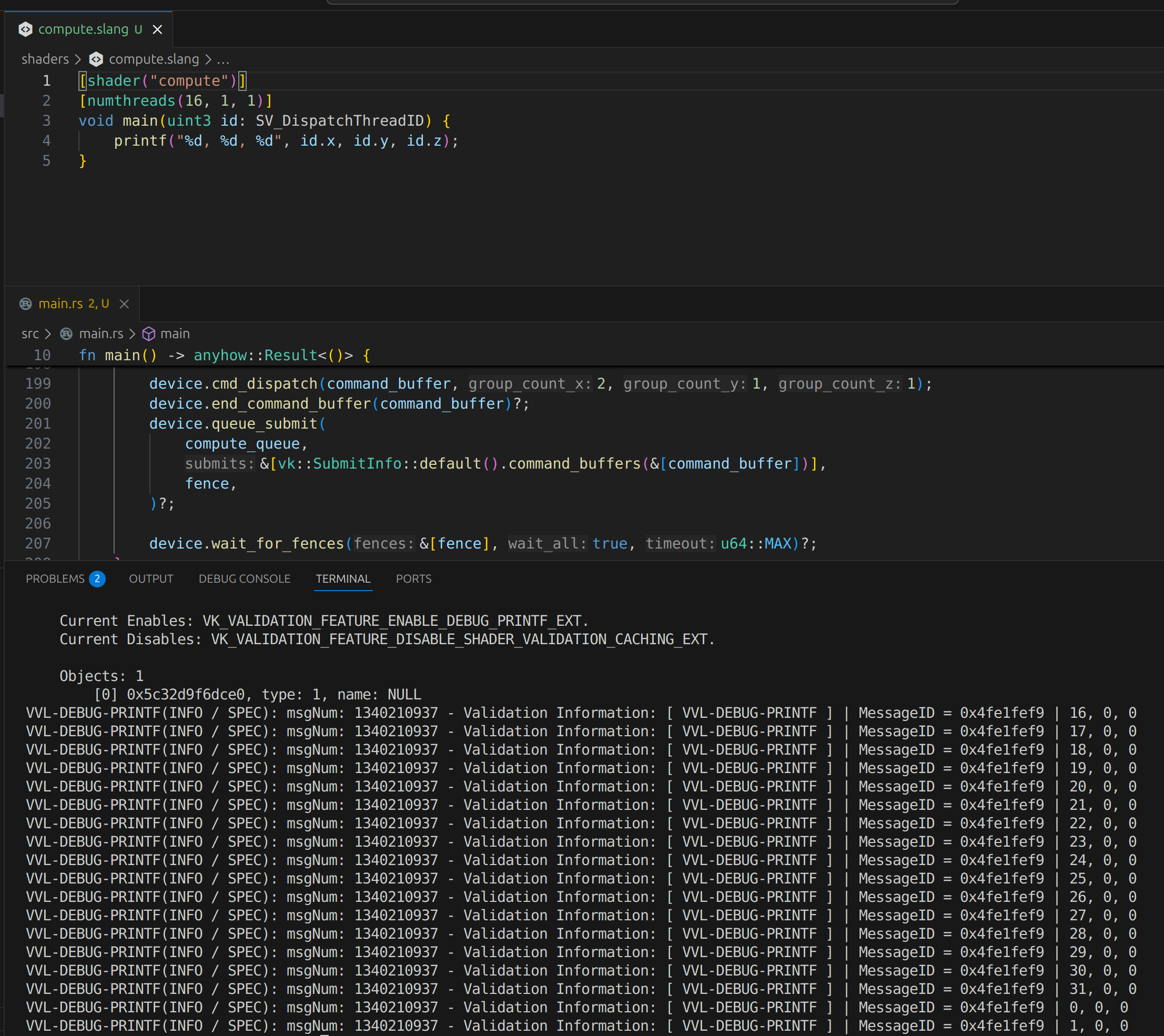The width and height of the screenshot is (1164, 1036).
Task: Close the compute.slang editor tab
Action: tap(158, 29)
